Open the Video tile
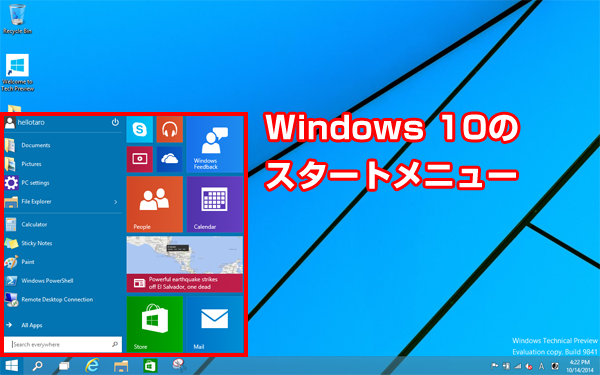Screen dimensions: 600x375 (140, 159)
